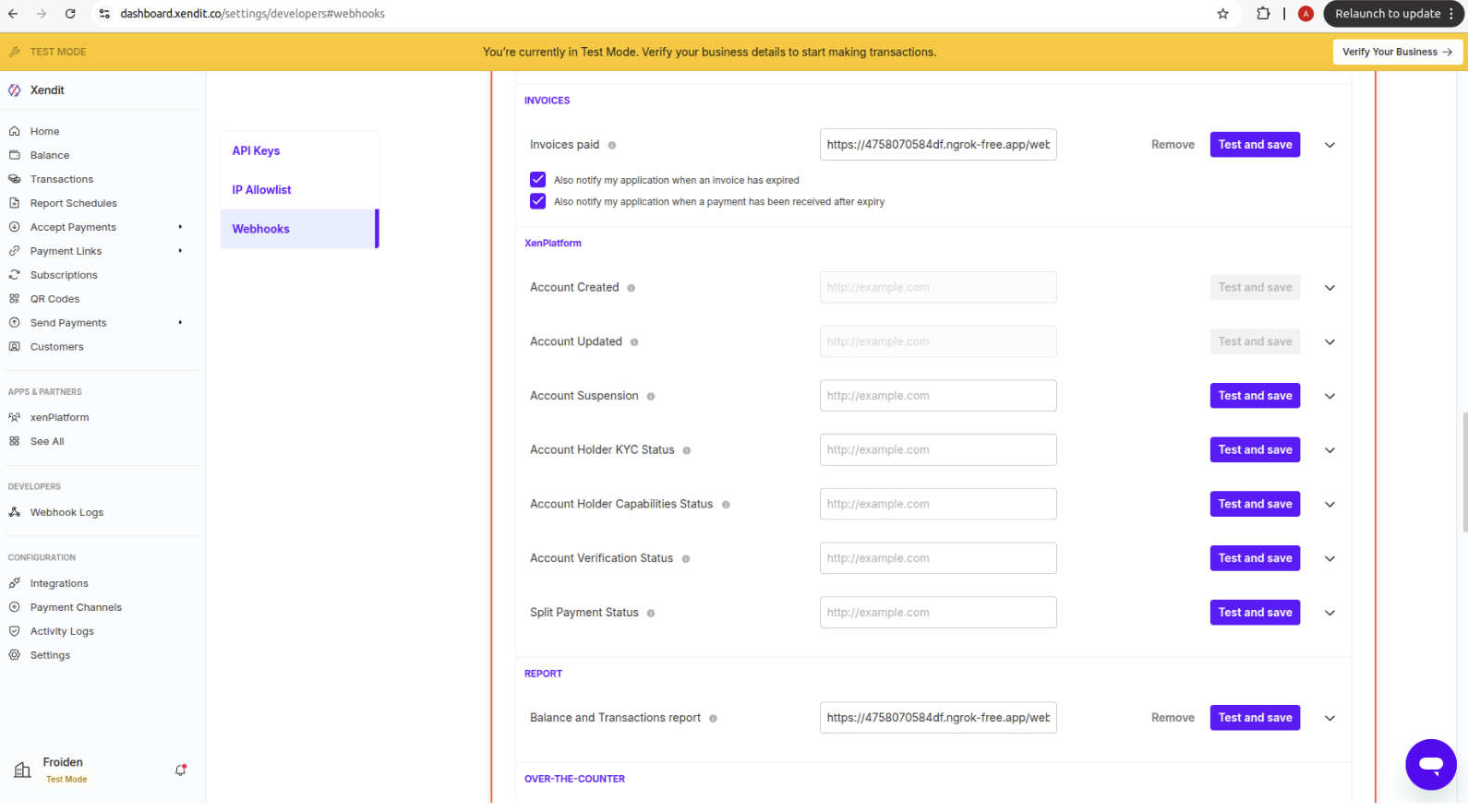Viewport: 1468px width, 812px height.
Task: Click info icon beside Balance and Transactions report
Action: tap(713, 719)
